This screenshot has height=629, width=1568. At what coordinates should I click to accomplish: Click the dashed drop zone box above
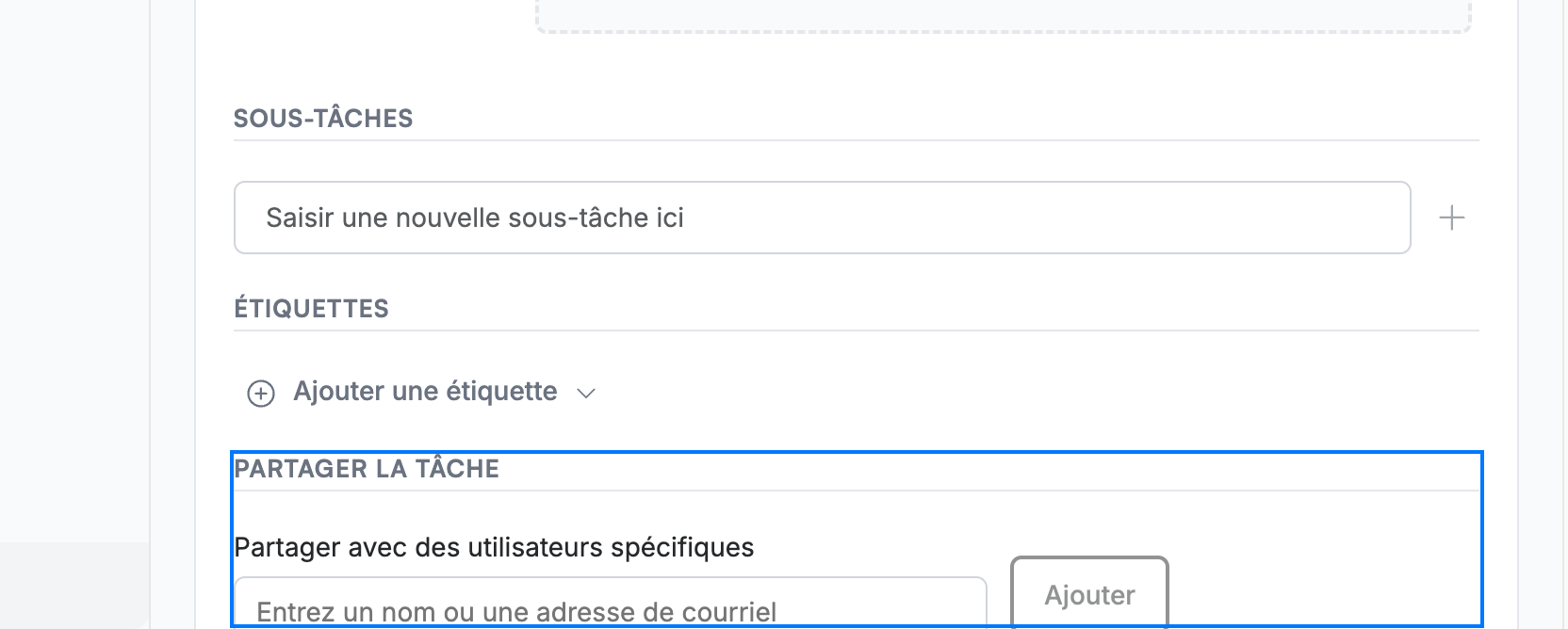(1004, 16)
